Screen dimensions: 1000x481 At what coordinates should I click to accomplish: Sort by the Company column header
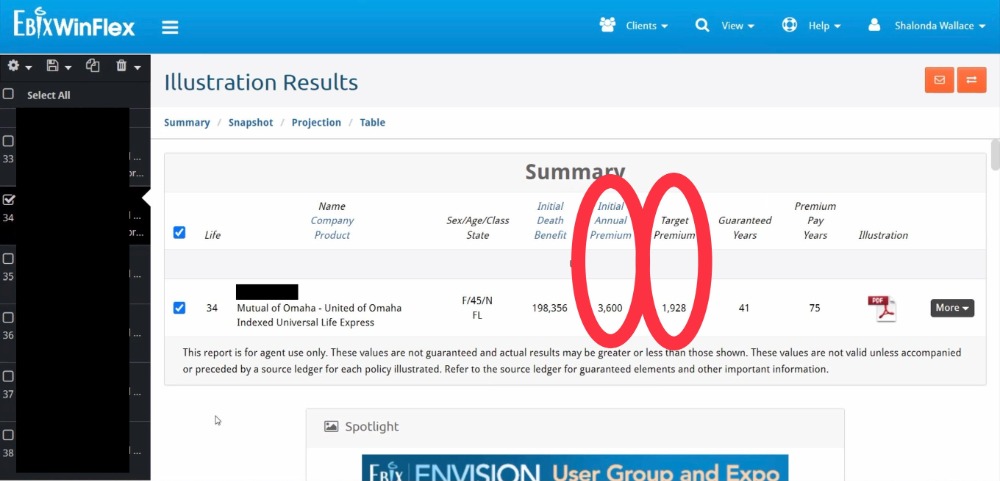point(332,221)
